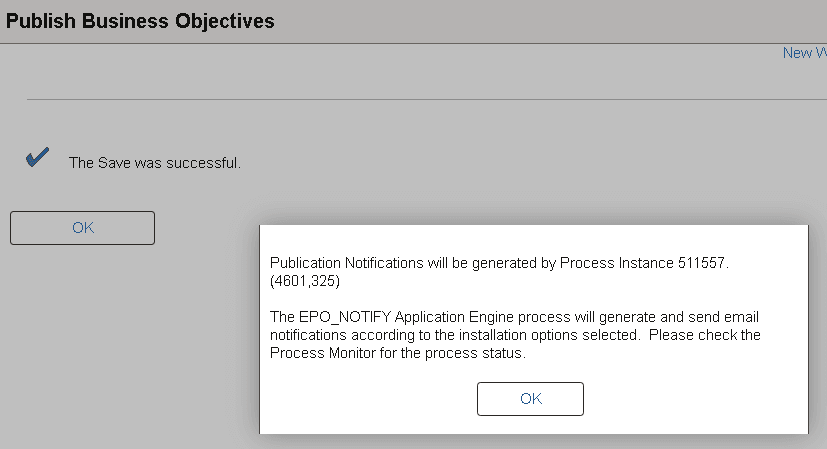
Task: Click OK in the notification dialog
Action: point(530,398)
